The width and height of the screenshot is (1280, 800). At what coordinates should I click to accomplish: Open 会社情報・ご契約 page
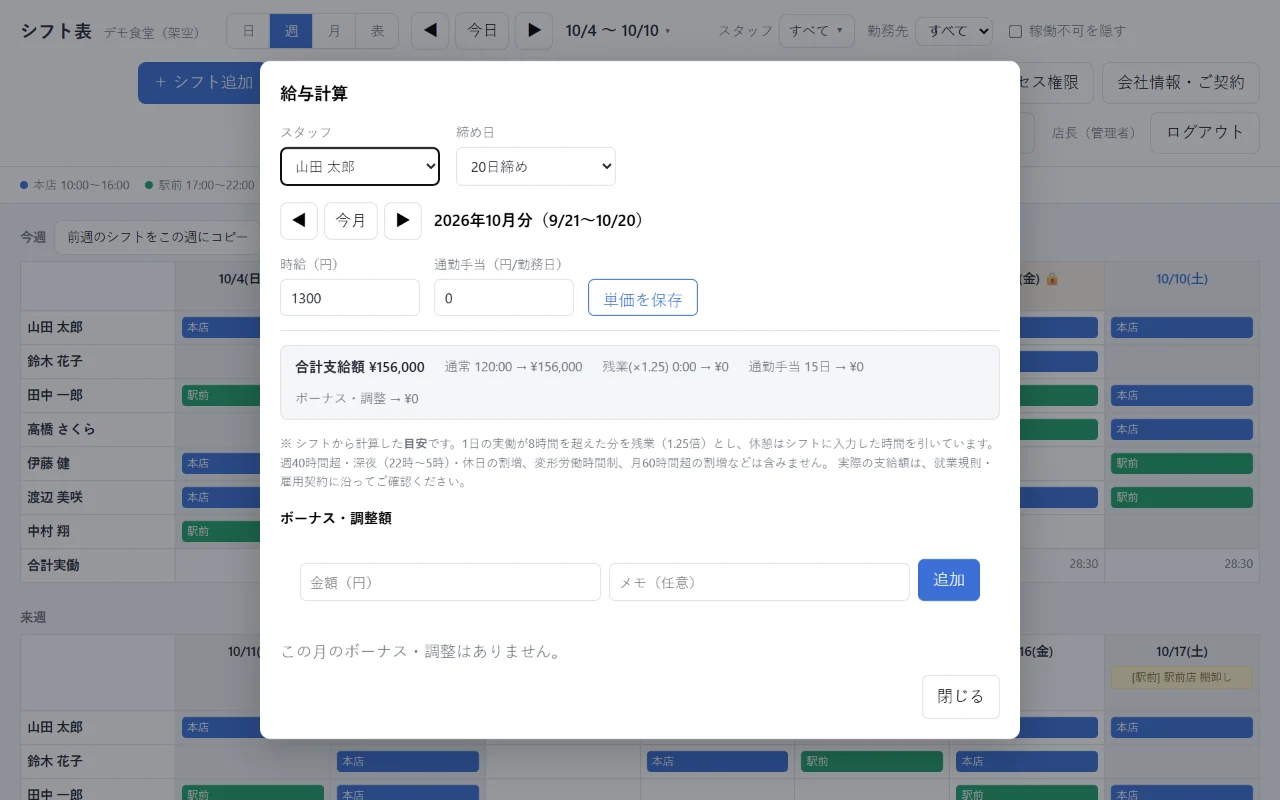pos(1181,82)
